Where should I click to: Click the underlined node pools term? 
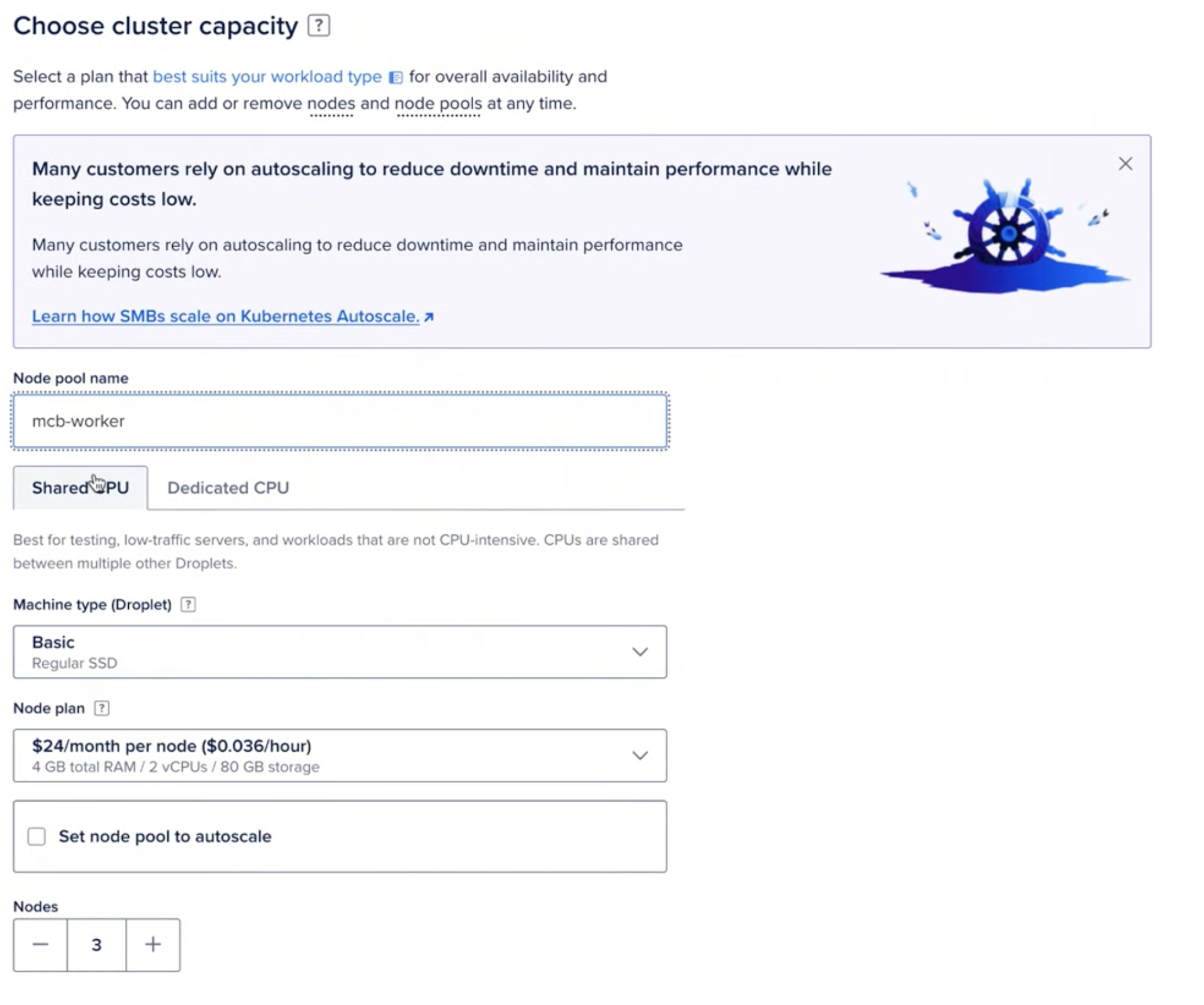tap(437, 103)
